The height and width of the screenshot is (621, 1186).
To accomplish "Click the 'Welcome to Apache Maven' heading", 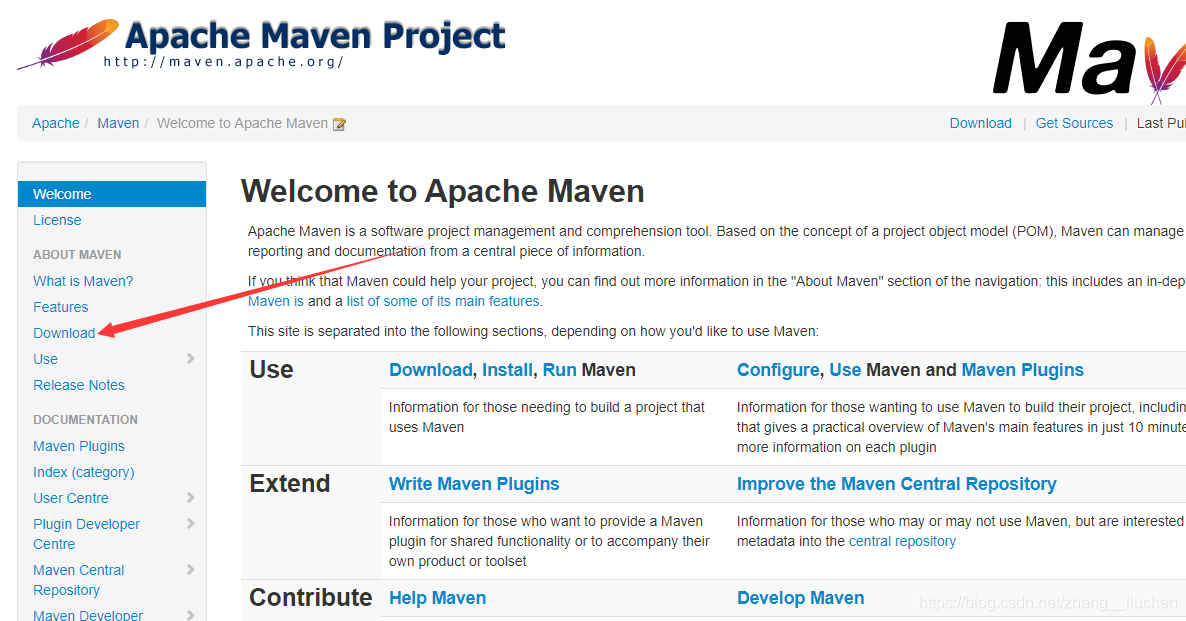I will click(442, 191).
